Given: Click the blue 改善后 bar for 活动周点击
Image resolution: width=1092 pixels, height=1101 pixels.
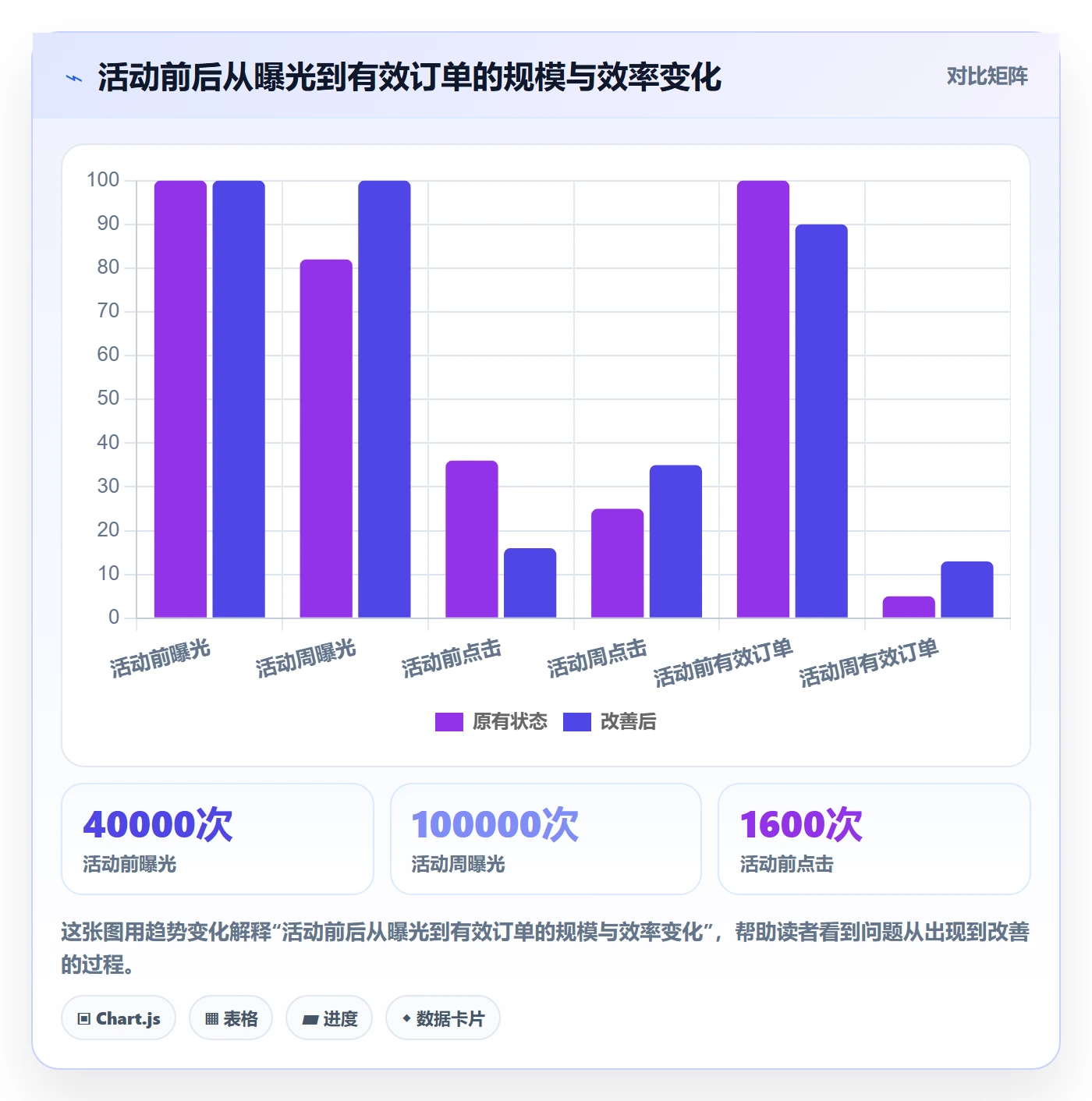Looking at the screenshot, I should tap(675, 541).
